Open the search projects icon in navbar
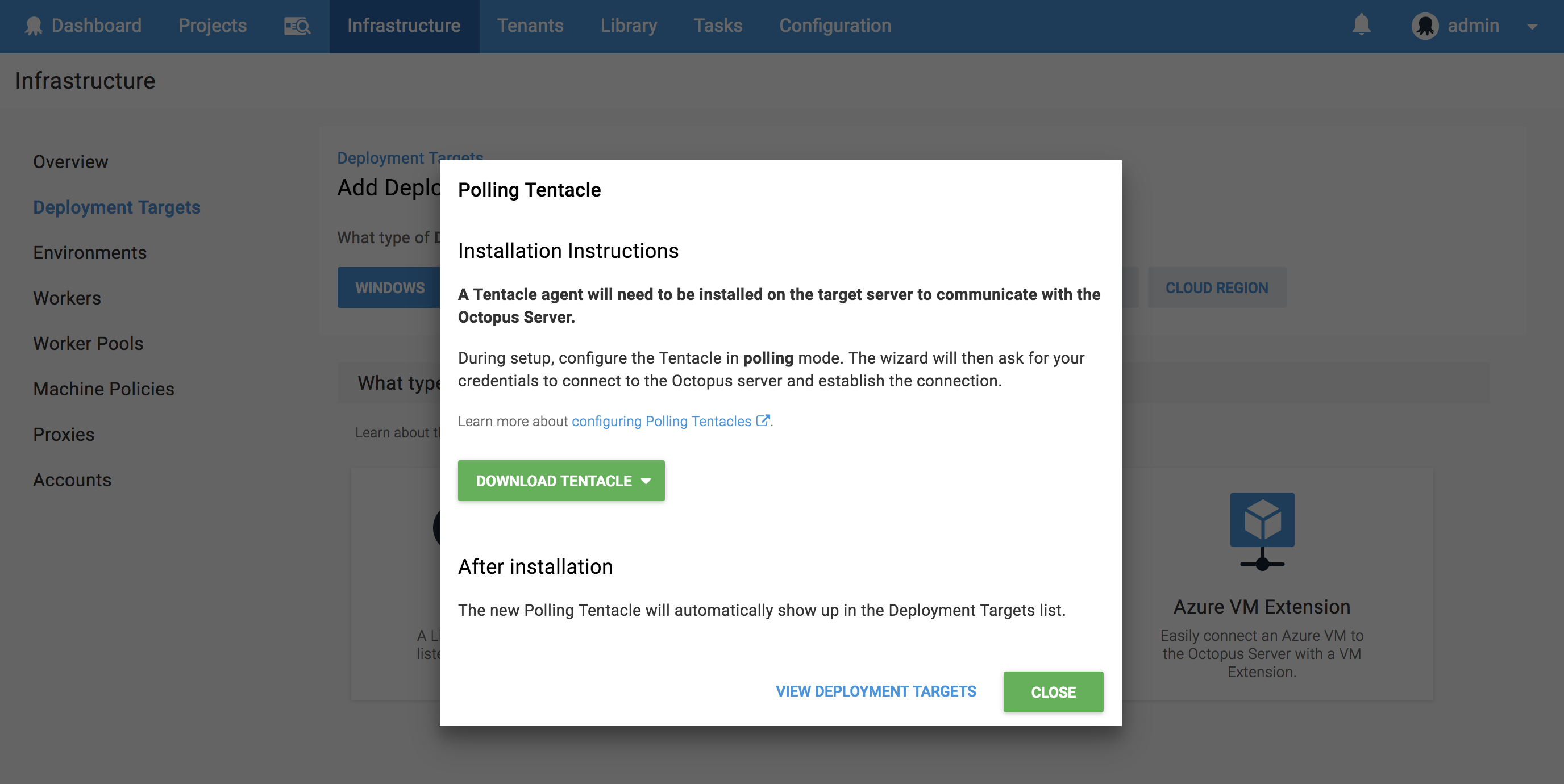Image resolution: width=1564 pixels, height=784 pixels. coord(297,26)
